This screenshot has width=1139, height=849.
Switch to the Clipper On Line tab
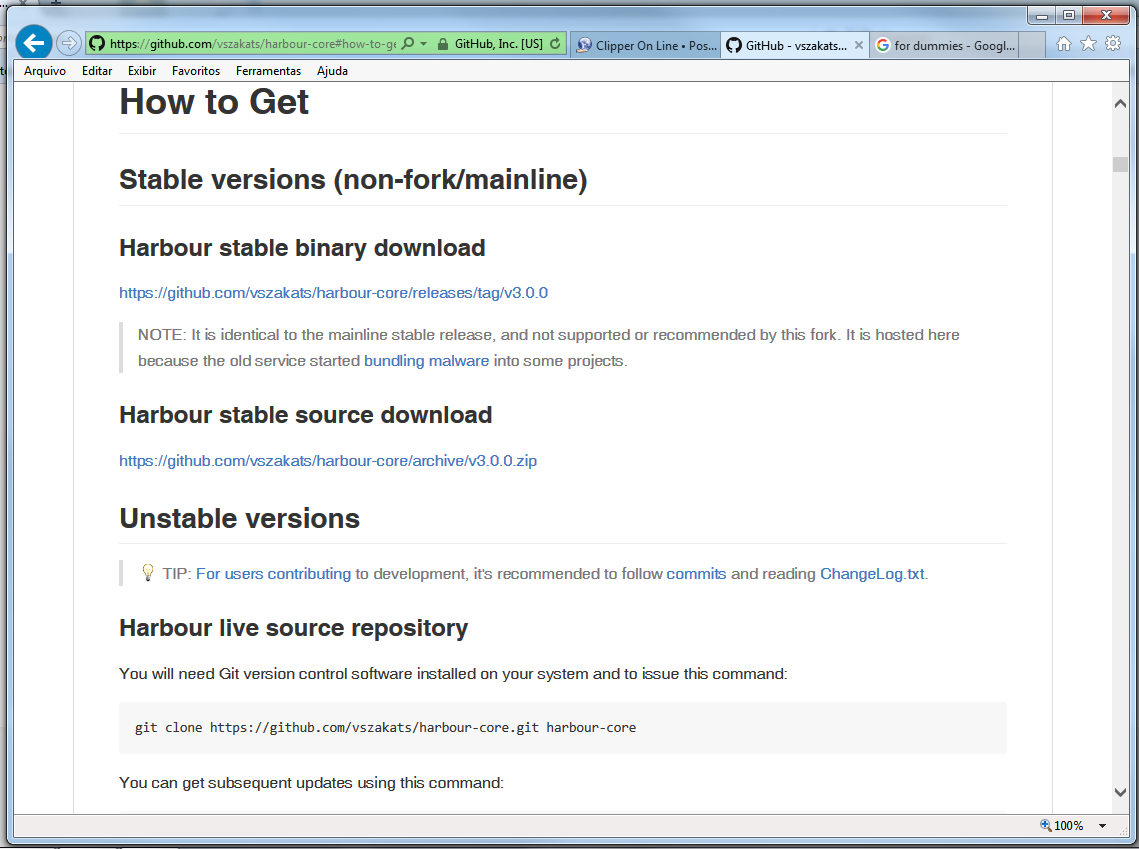[x=646, y=45]
